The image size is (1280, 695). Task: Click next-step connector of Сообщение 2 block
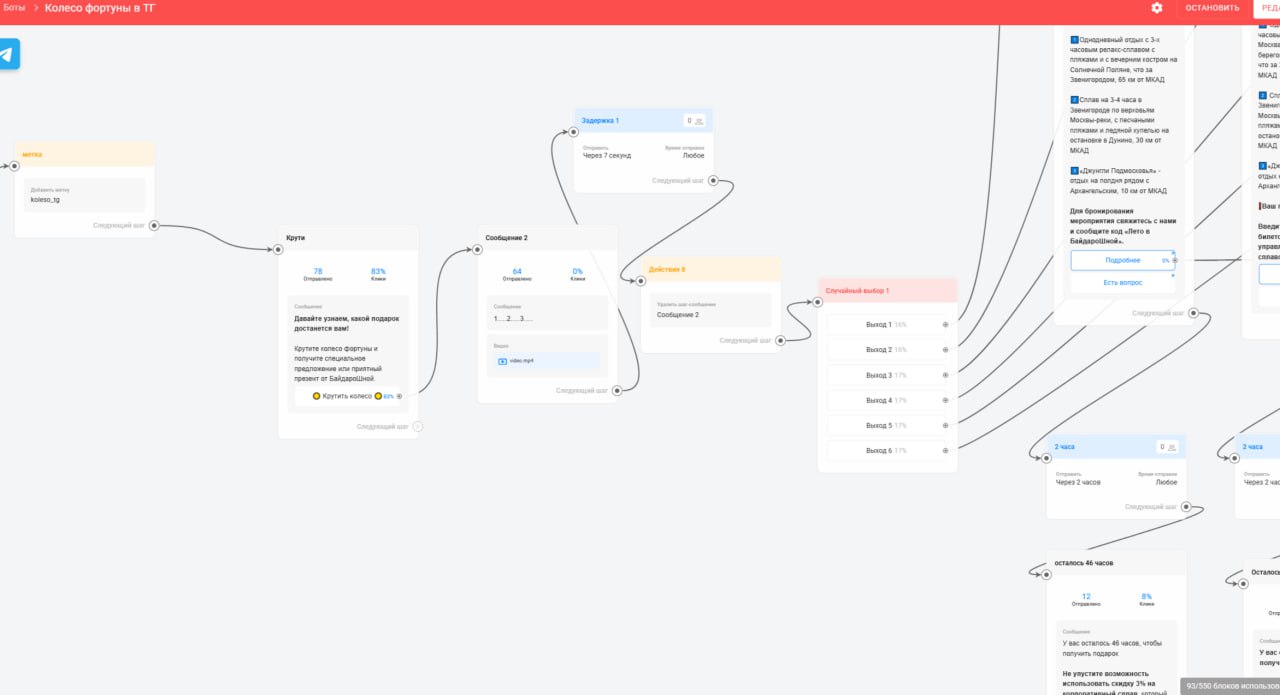[617, 391]
